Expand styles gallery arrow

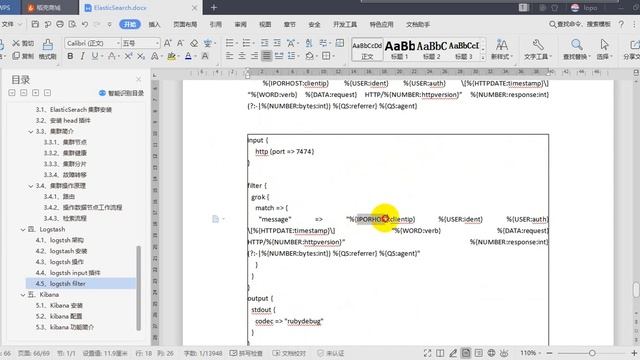tap(483, 57)
